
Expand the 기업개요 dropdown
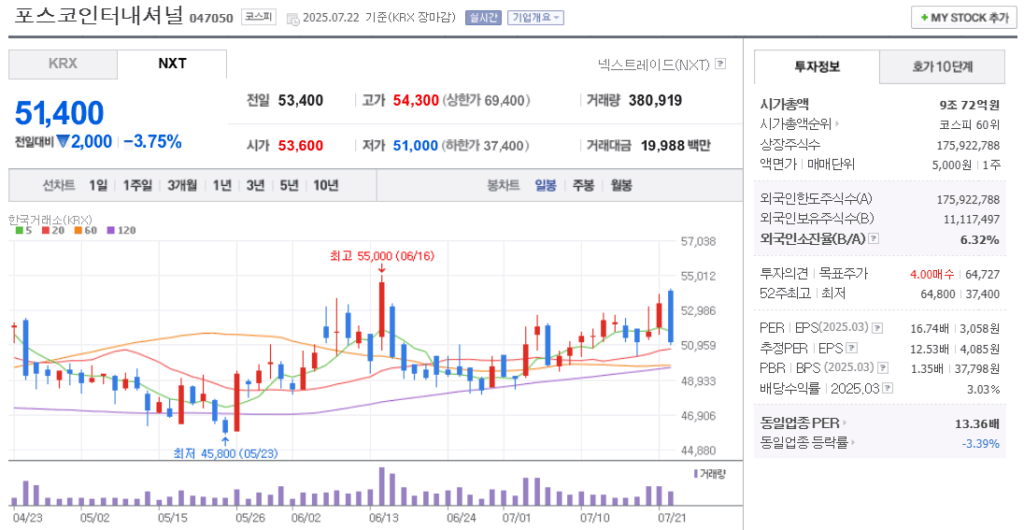coord(536,18)
